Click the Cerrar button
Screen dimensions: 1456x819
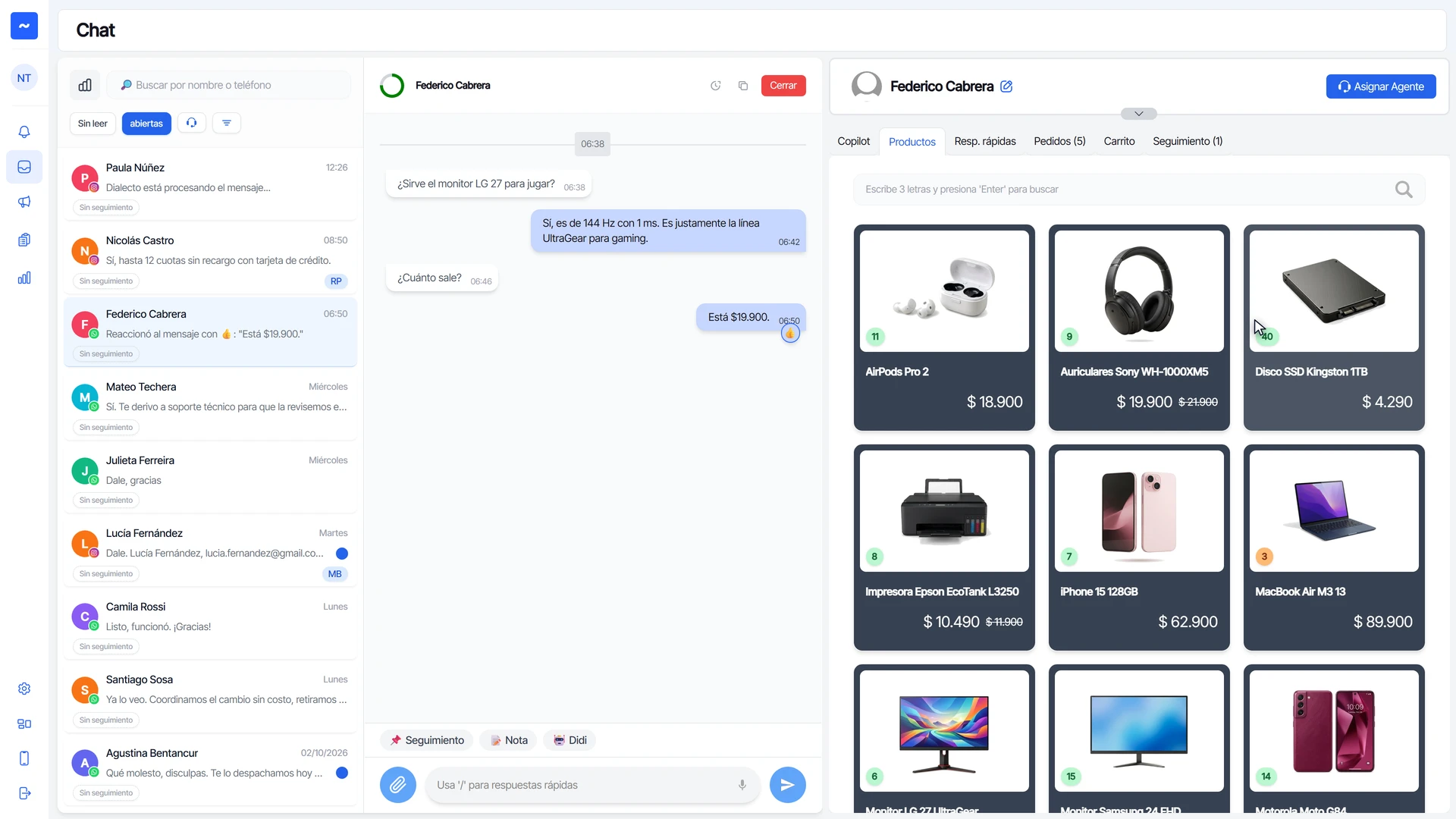click(783, 86)
